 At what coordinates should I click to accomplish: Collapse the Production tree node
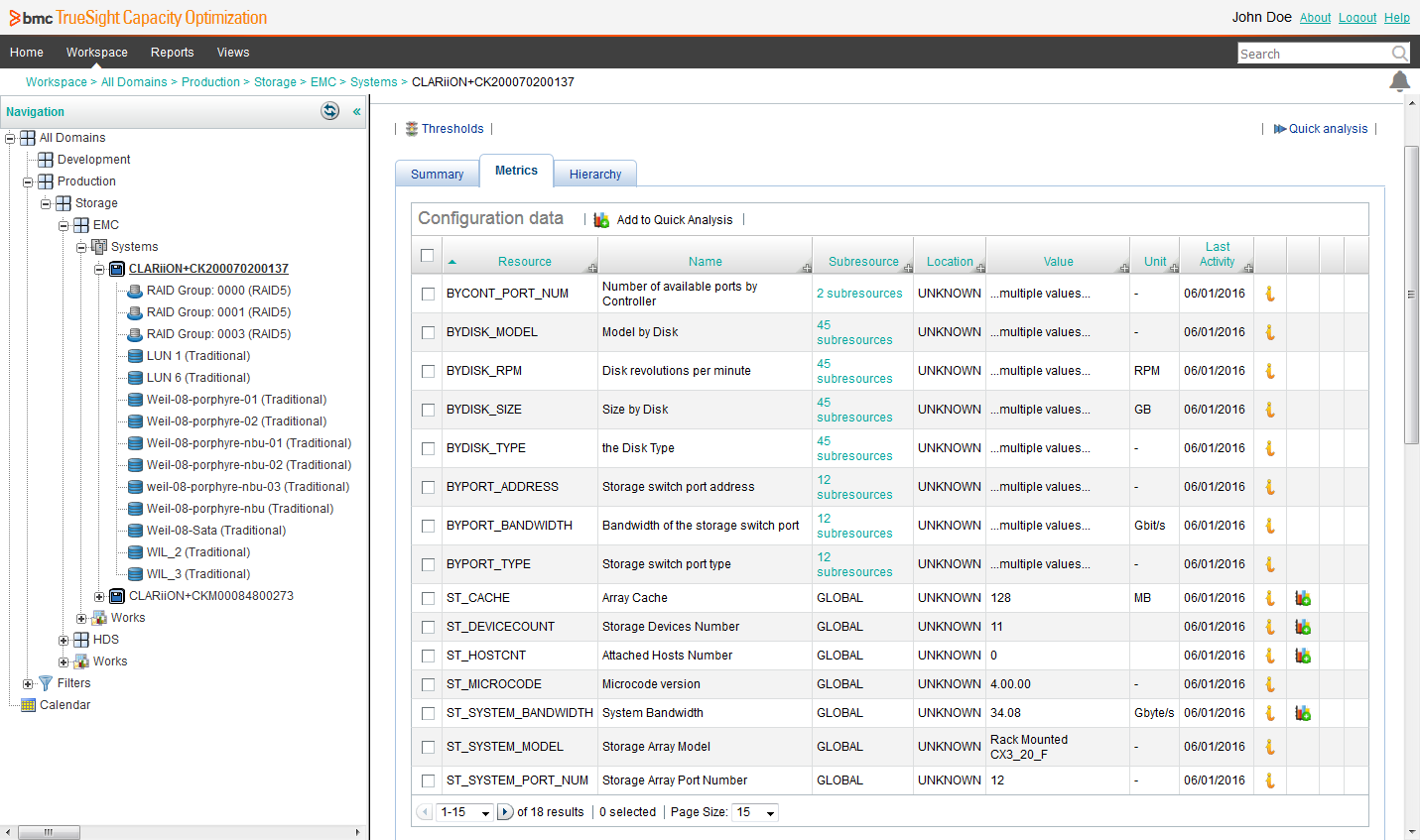28,181
